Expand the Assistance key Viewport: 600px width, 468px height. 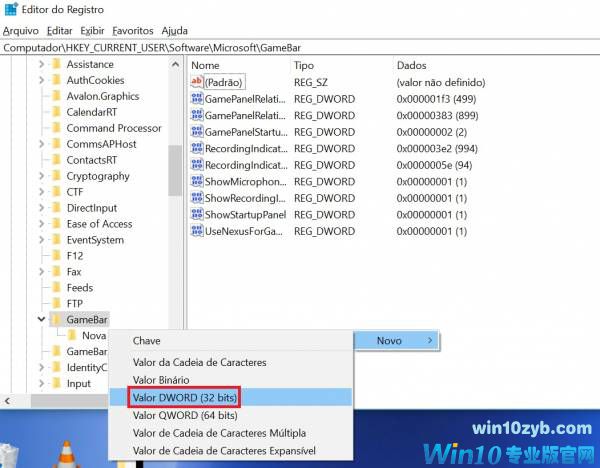point(41,64)
